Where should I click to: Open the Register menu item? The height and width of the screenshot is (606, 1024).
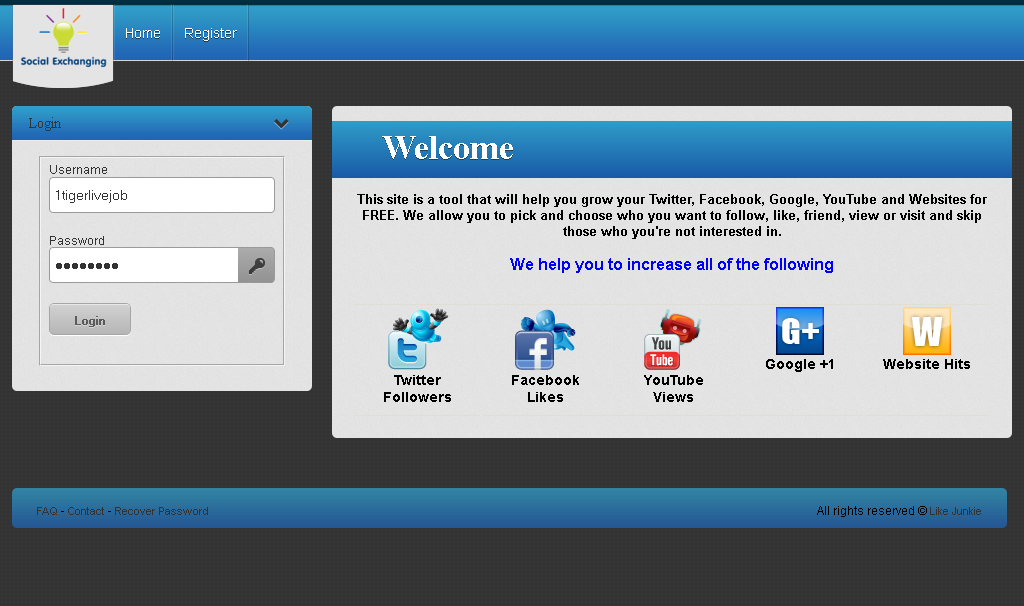[x=210, y=33]
